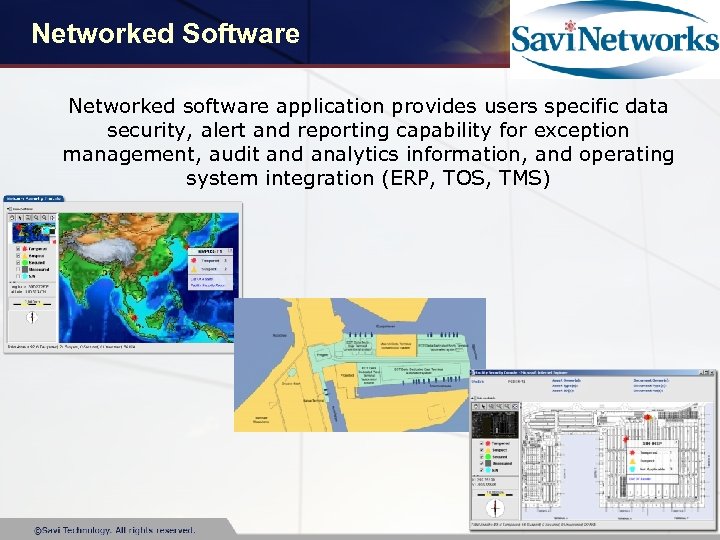Click compass rose in Facility Security Console
Screen dimensions: 720x540
[495, 508]
